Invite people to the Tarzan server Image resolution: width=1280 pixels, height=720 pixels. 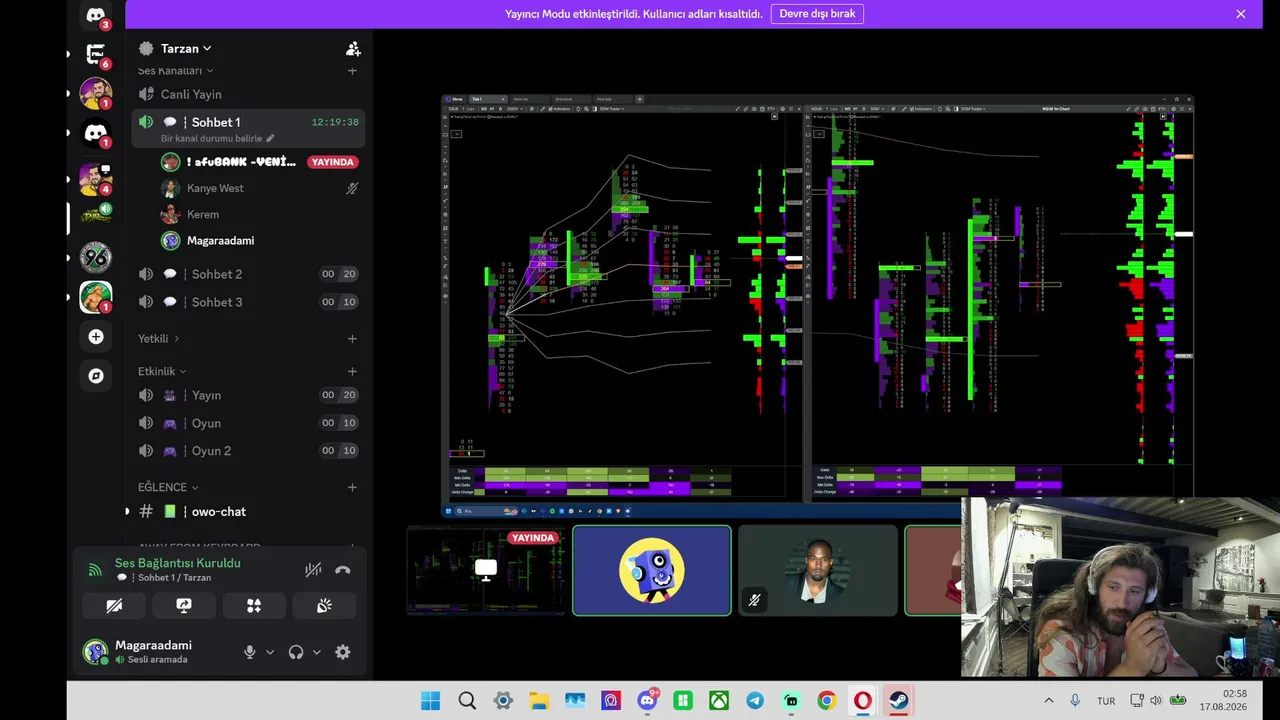(353, 48)
